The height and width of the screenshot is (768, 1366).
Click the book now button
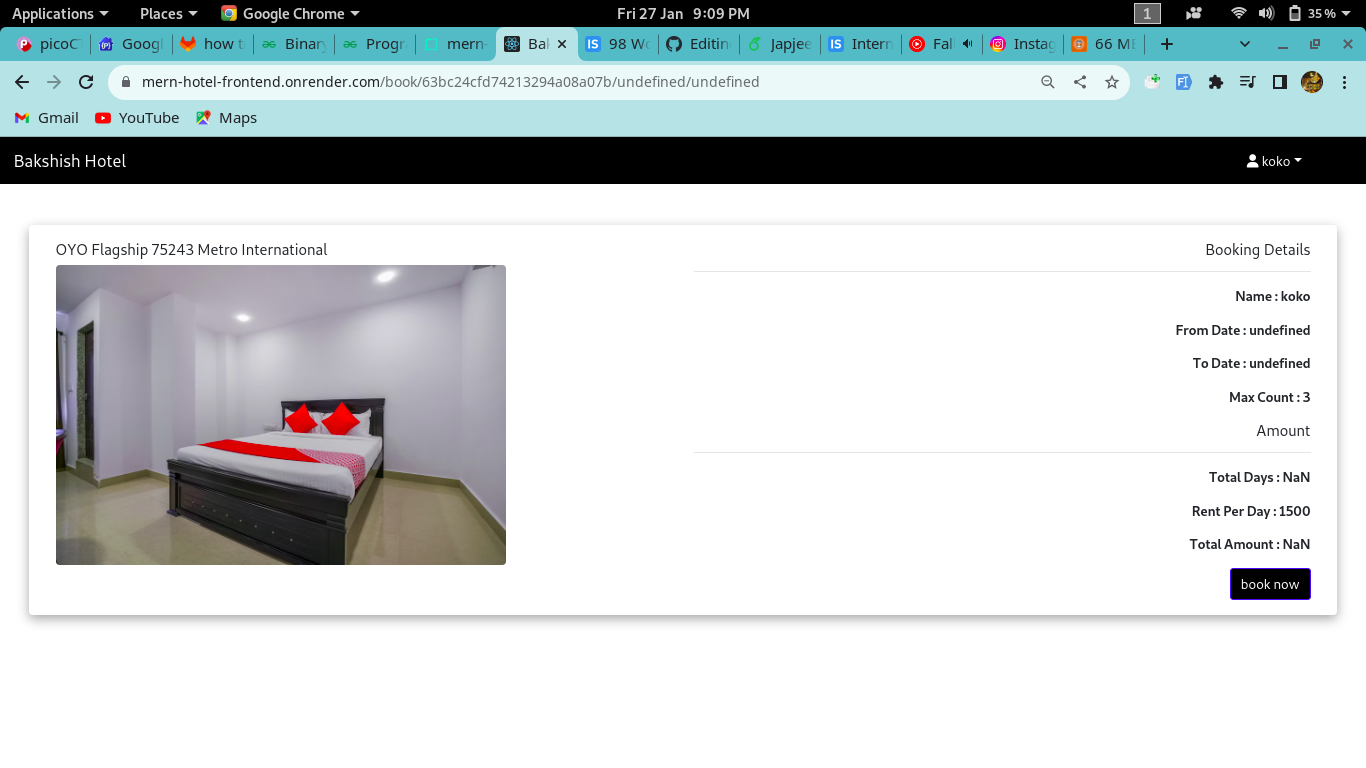(x=1270, y=584)
